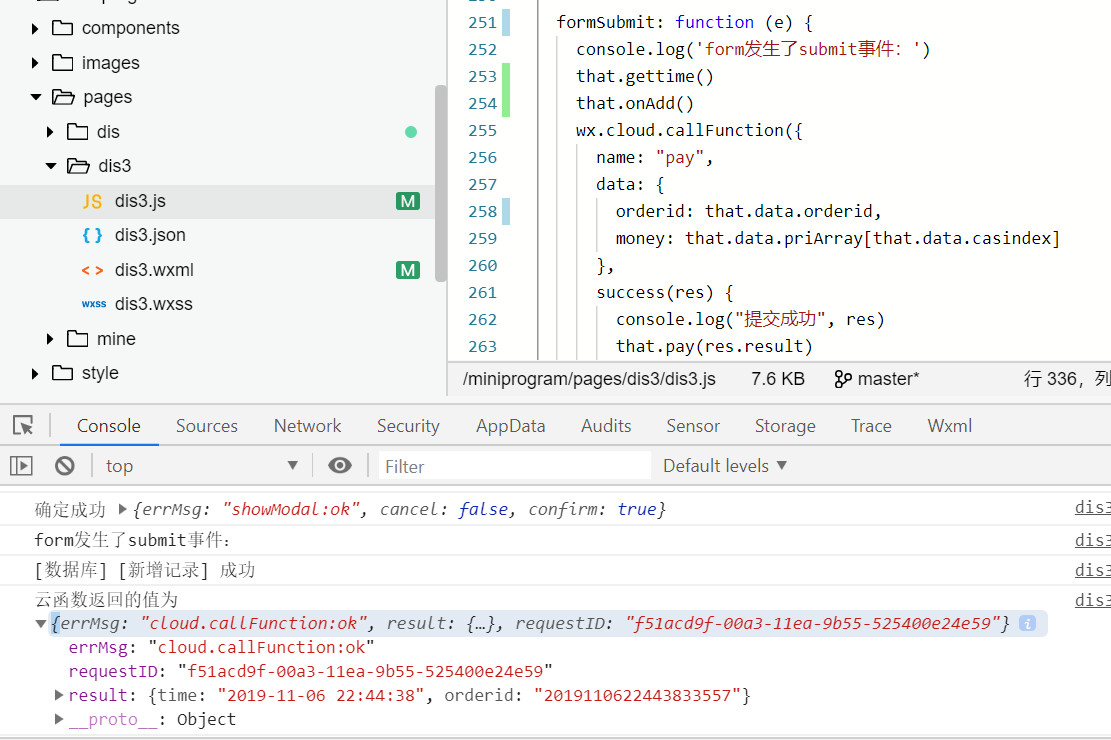Viewport: 1111px width, 740px height.
Task: Open the top execution context dropdown
Action: 201,466
